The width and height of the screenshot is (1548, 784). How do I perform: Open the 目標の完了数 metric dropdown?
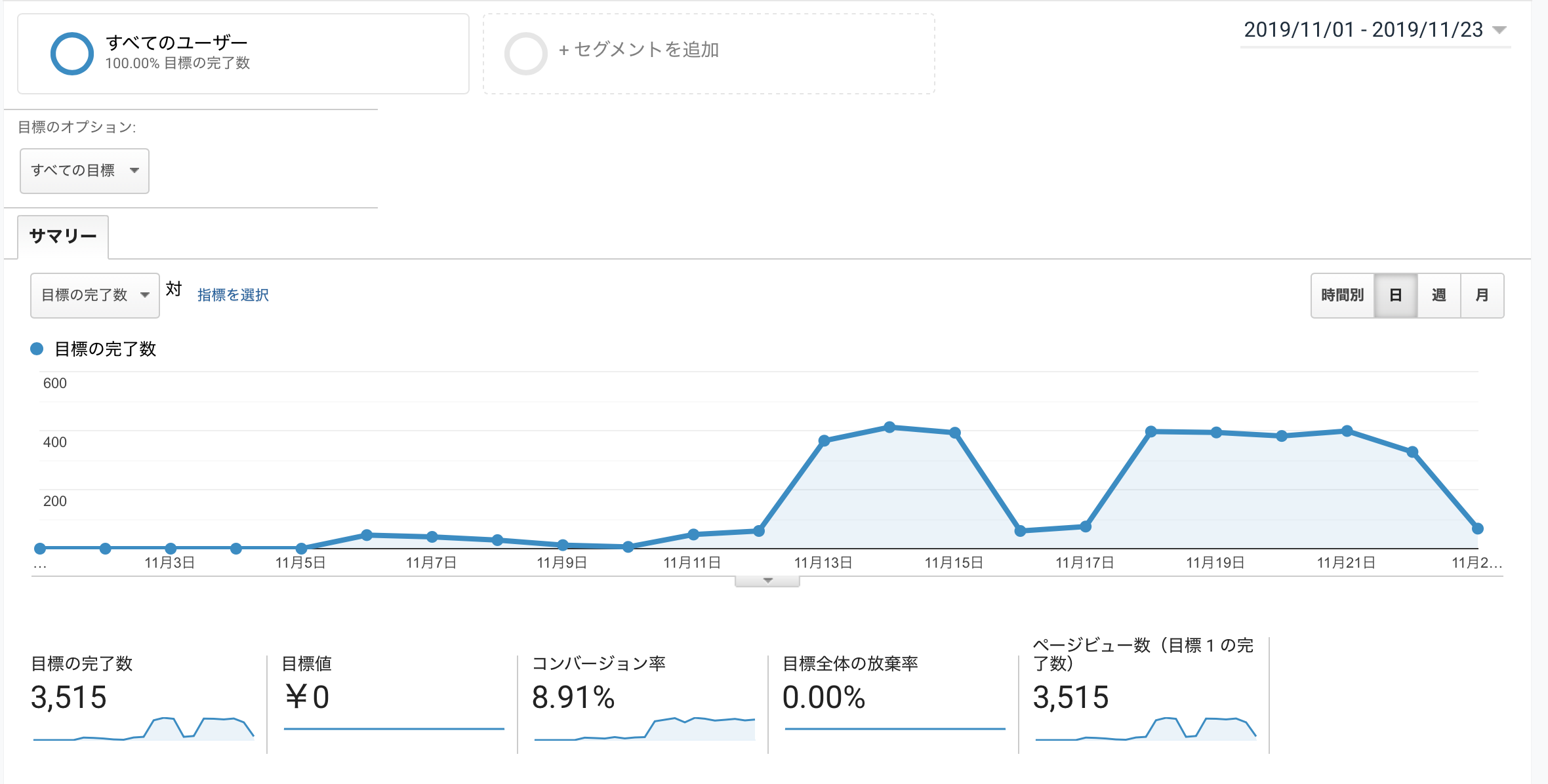coord(94,295)
